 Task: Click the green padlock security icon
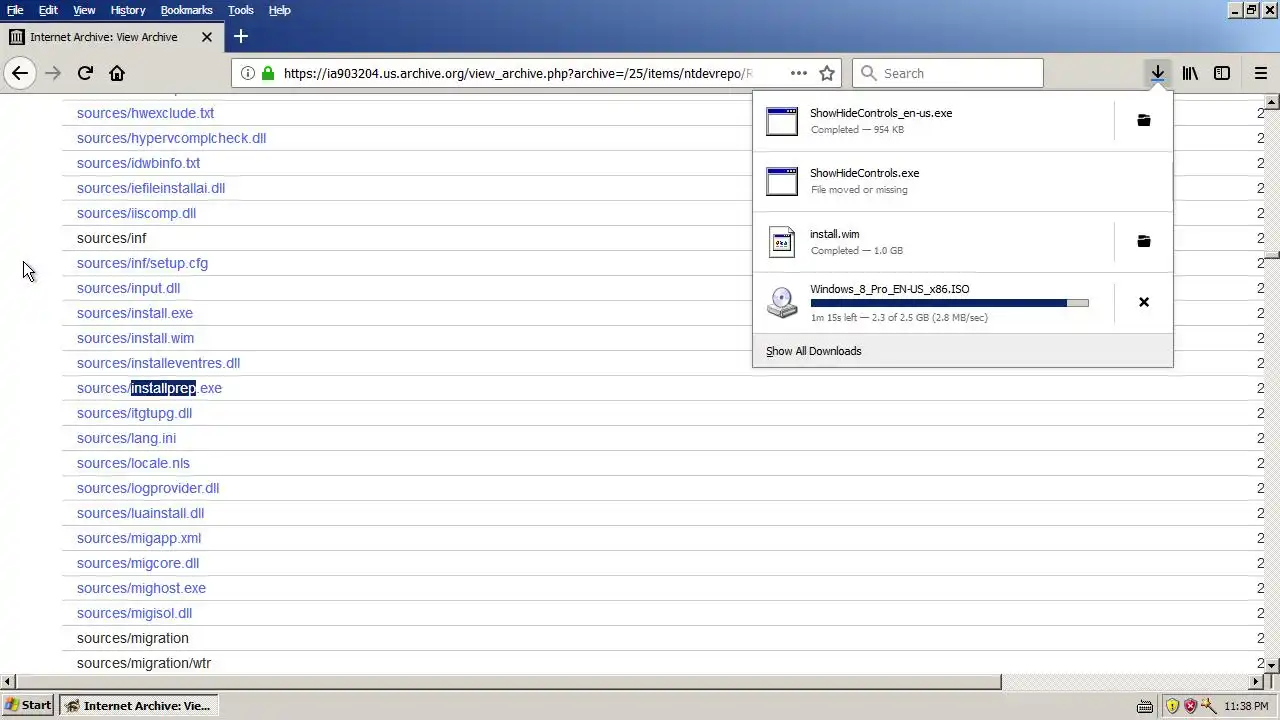pos(267,73)
